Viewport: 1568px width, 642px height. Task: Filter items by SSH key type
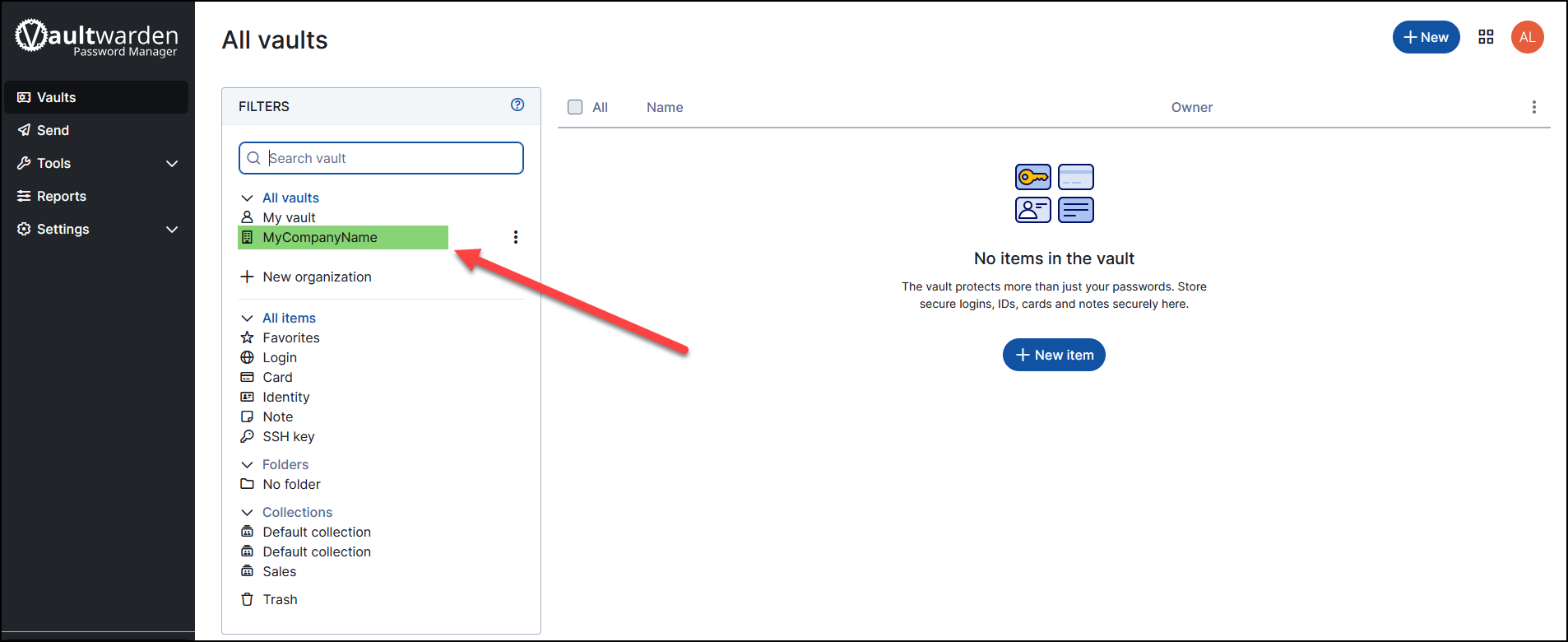pos(288,436)
